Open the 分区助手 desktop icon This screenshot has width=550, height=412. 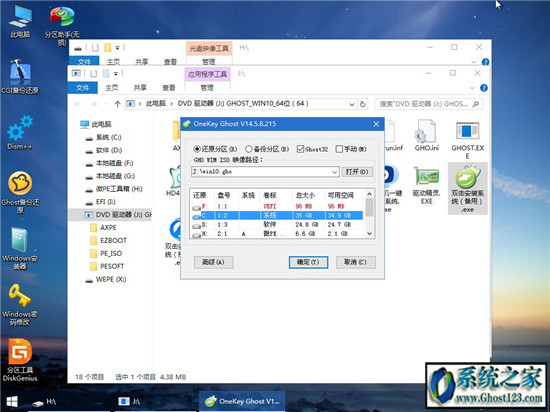point(62,26)
